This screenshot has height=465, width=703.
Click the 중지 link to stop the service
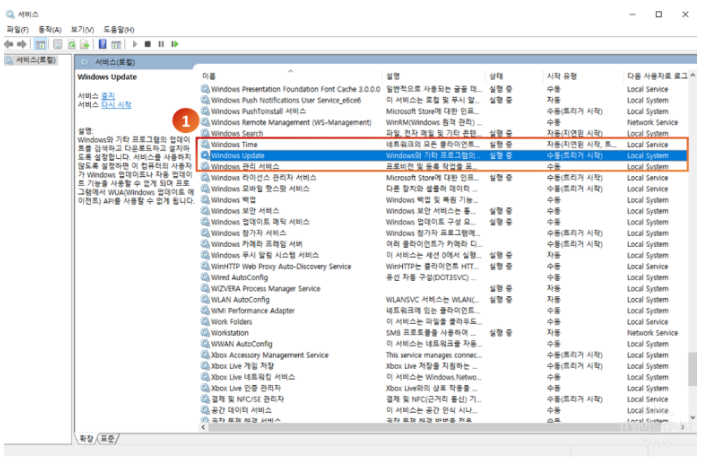pyautogui.click(x=108, y=96)
